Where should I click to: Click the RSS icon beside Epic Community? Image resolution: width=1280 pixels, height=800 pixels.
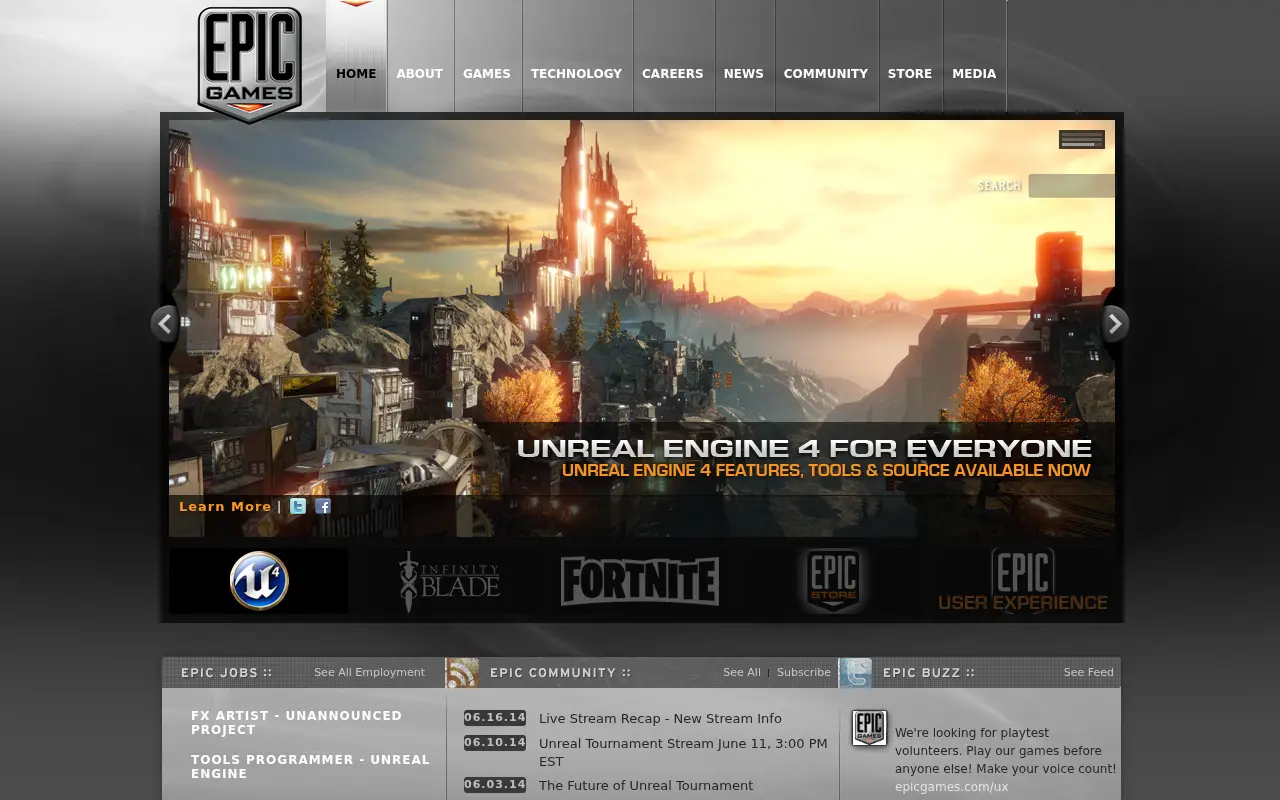[x=462, y=673]
